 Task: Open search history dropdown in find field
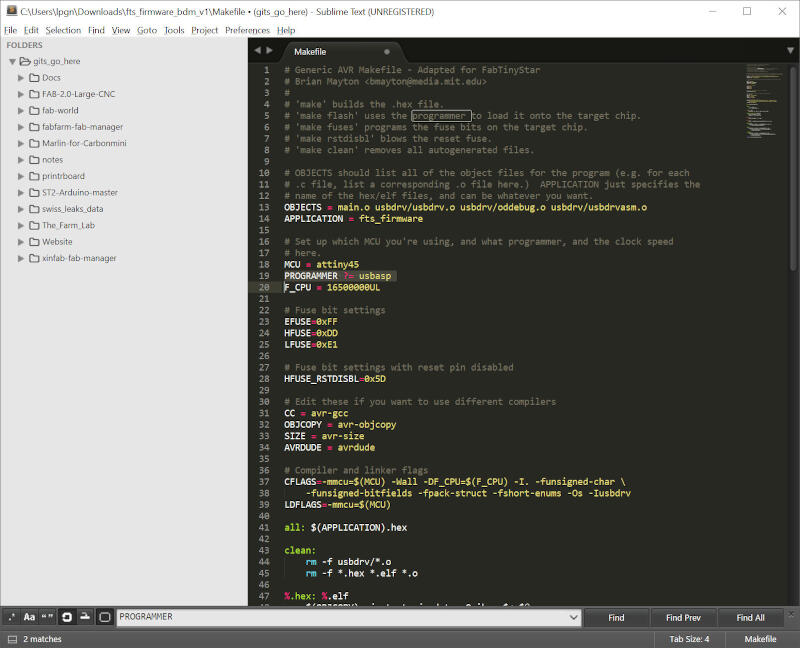[573, 617]
